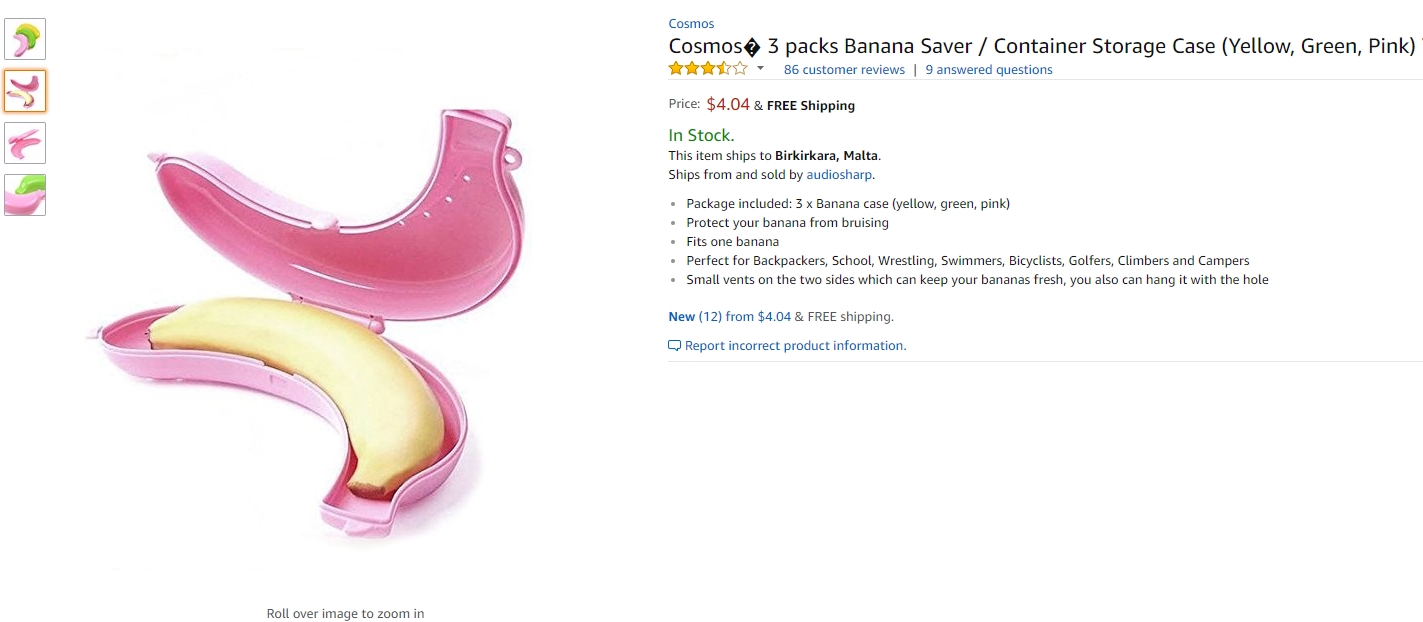View New (12) from $4.04 offers
The image size is (1423, 622).
[729, 317]
